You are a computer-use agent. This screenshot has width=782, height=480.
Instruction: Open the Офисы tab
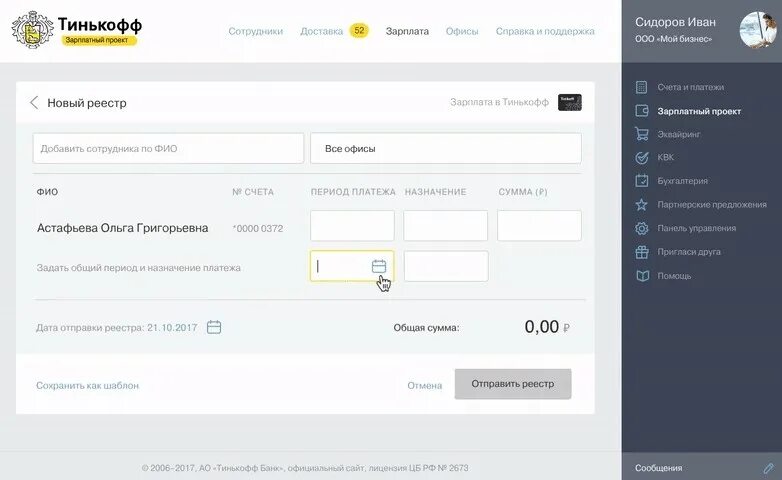click(x=462, y=31)
